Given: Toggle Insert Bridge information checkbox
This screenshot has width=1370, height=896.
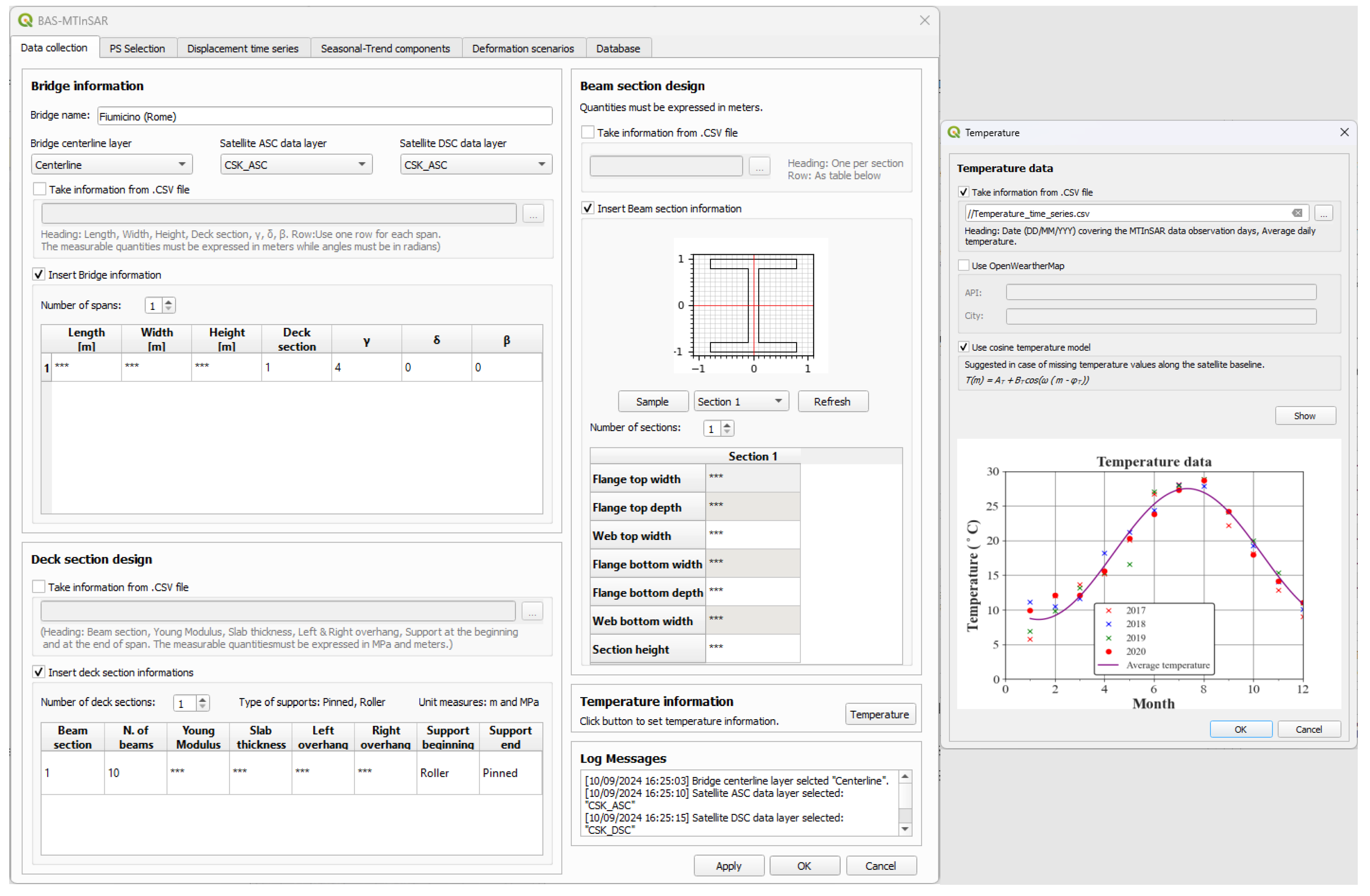Looking at the screenshot, I should (39, 275).
